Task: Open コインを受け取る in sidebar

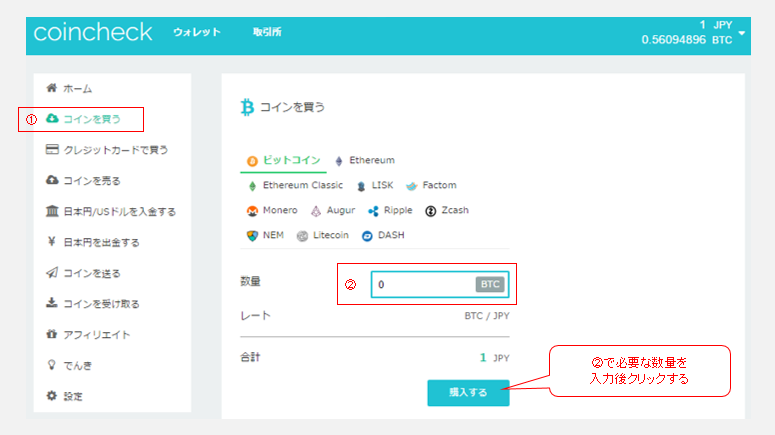Action: click(101, 304)
